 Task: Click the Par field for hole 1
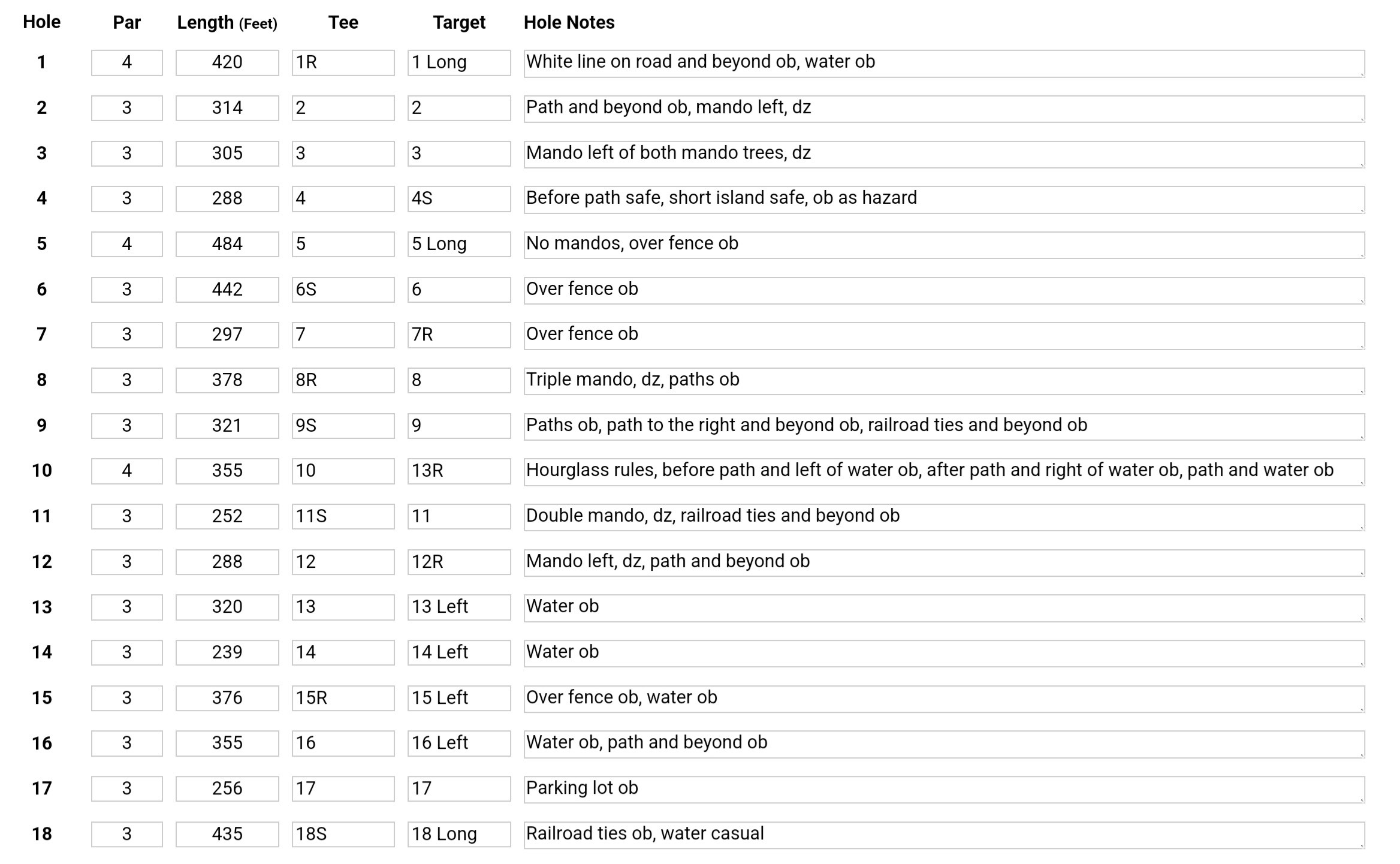(126, 62)
